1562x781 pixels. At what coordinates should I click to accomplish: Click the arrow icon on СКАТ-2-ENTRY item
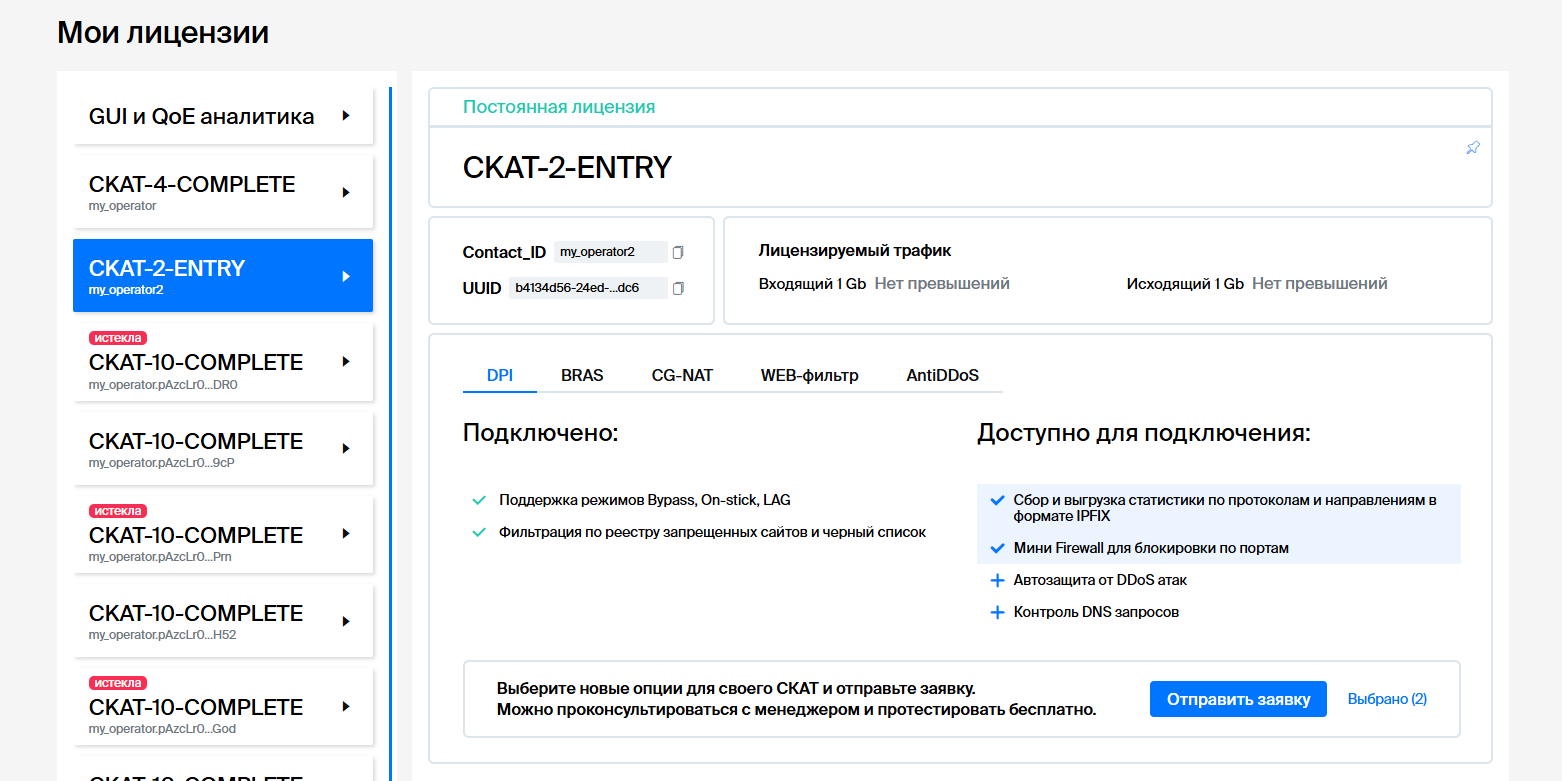pyautogui.click(x=346, y=276)
